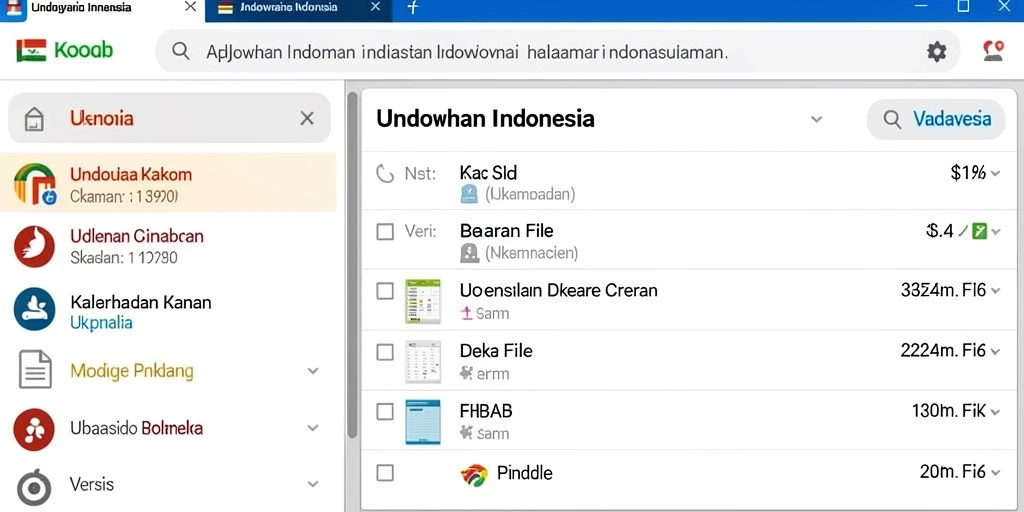This screenshot has height=512, width=1024.
Task: Expand the 20m. Fi6 dropdown
Action: point(995,473)
